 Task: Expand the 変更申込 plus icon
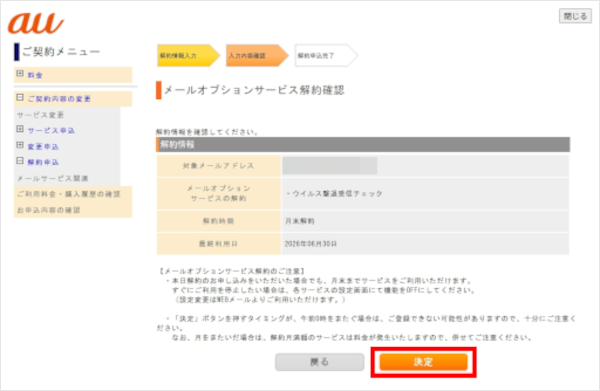(20, 145)
